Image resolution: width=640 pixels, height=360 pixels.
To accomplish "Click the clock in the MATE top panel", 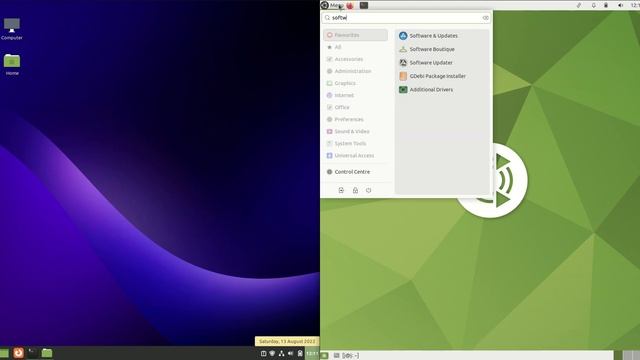I will pyautogui.click(x=635, y=5).
